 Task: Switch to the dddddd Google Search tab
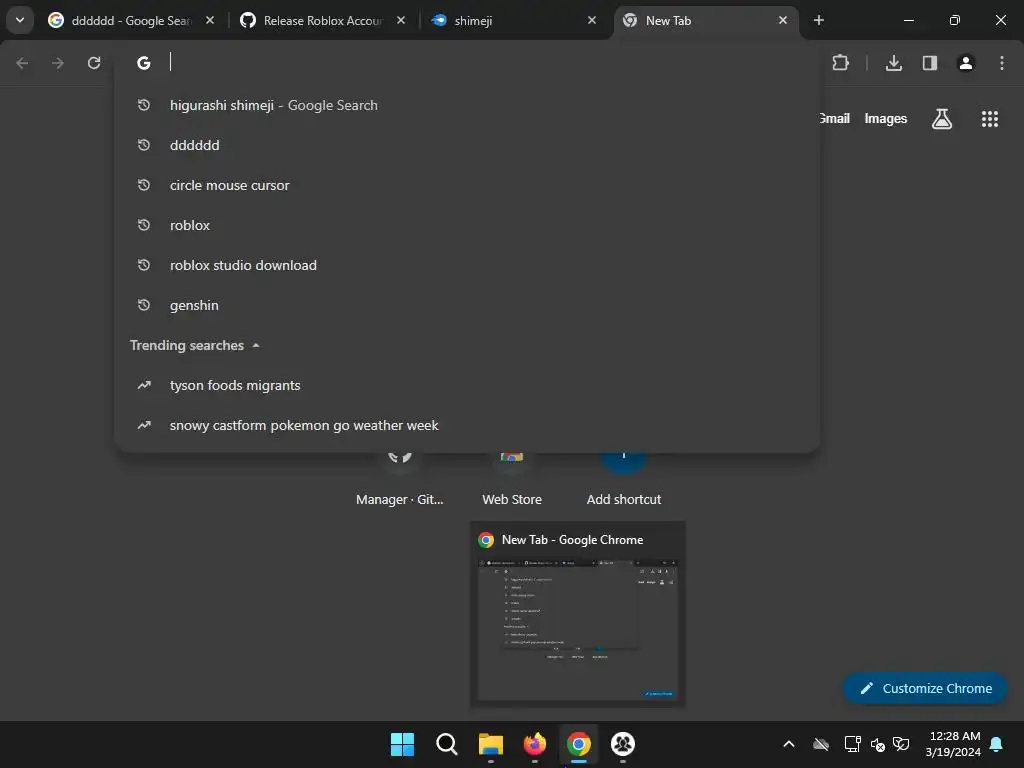131,21
